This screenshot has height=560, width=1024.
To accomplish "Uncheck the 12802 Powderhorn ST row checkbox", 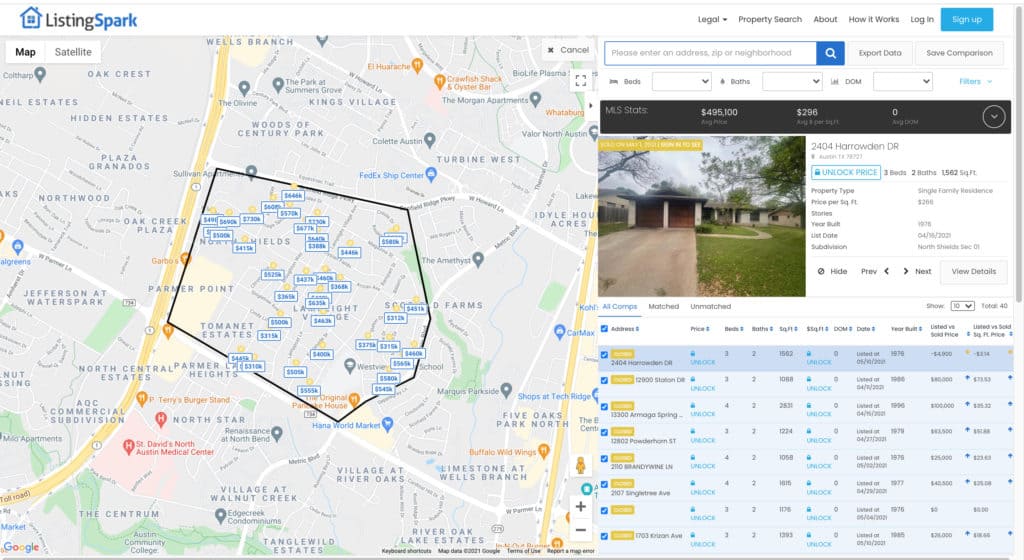I will point(604,433).
